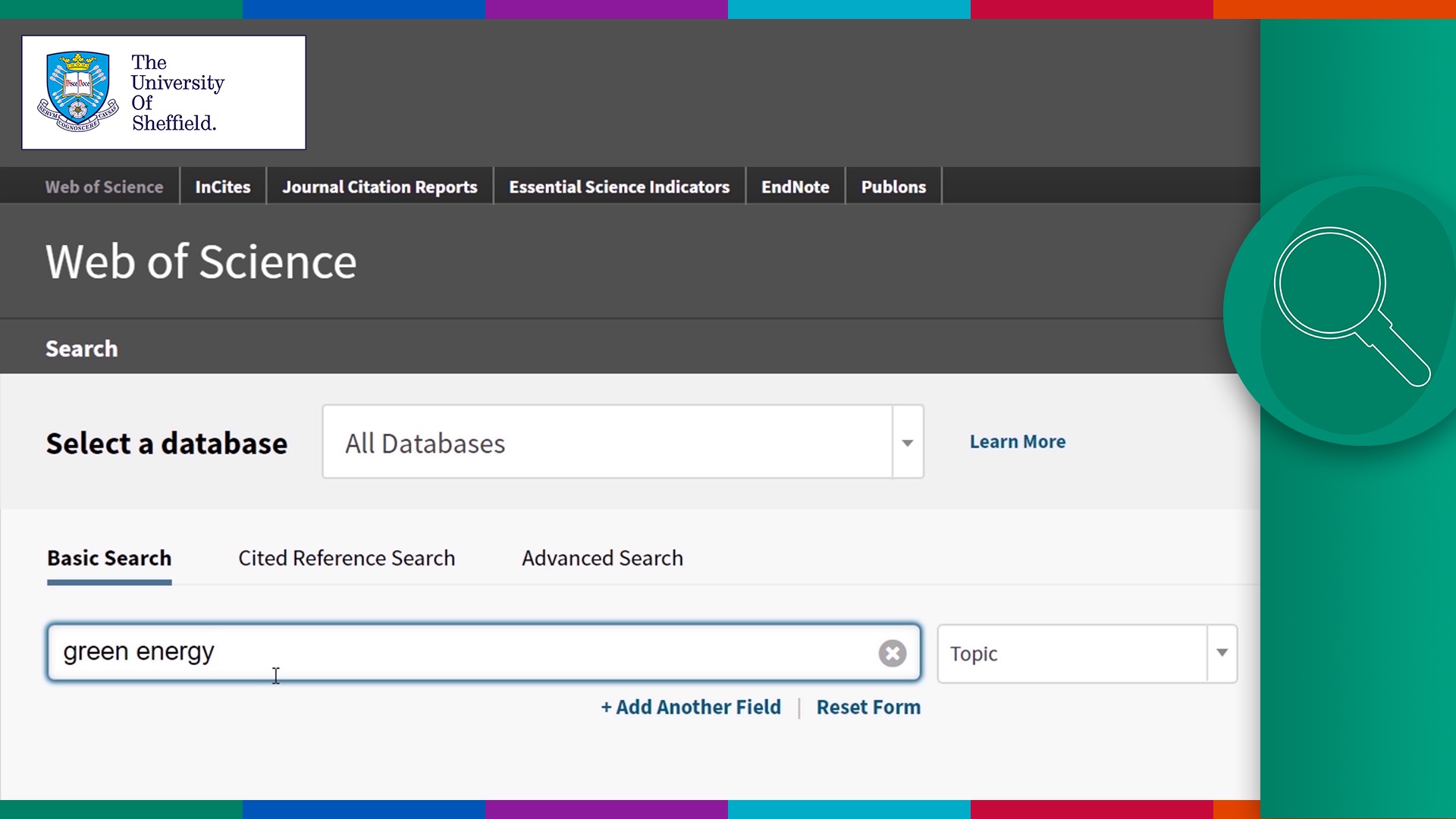The height and width of the screenshot is (819, 1456).
Task: Click Reset Form link
Action: (x=868, y=707)
